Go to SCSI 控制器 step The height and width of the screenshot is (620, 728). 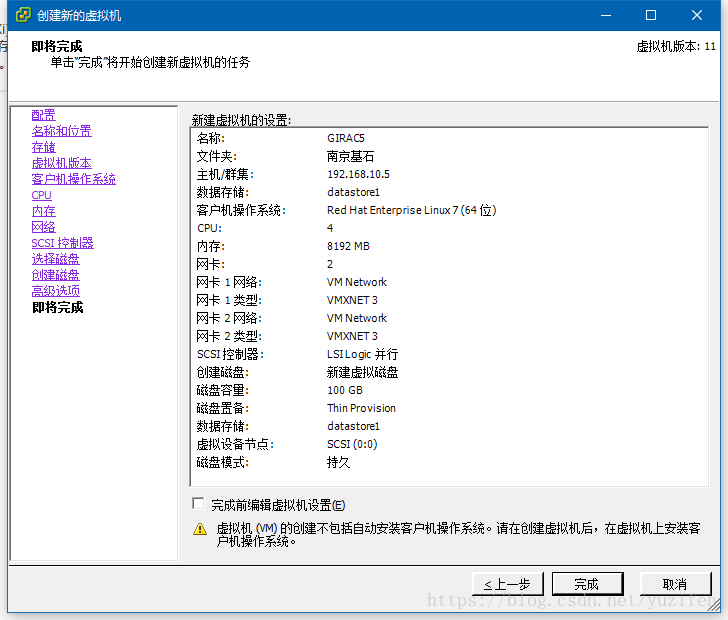(x=63, y=243)
